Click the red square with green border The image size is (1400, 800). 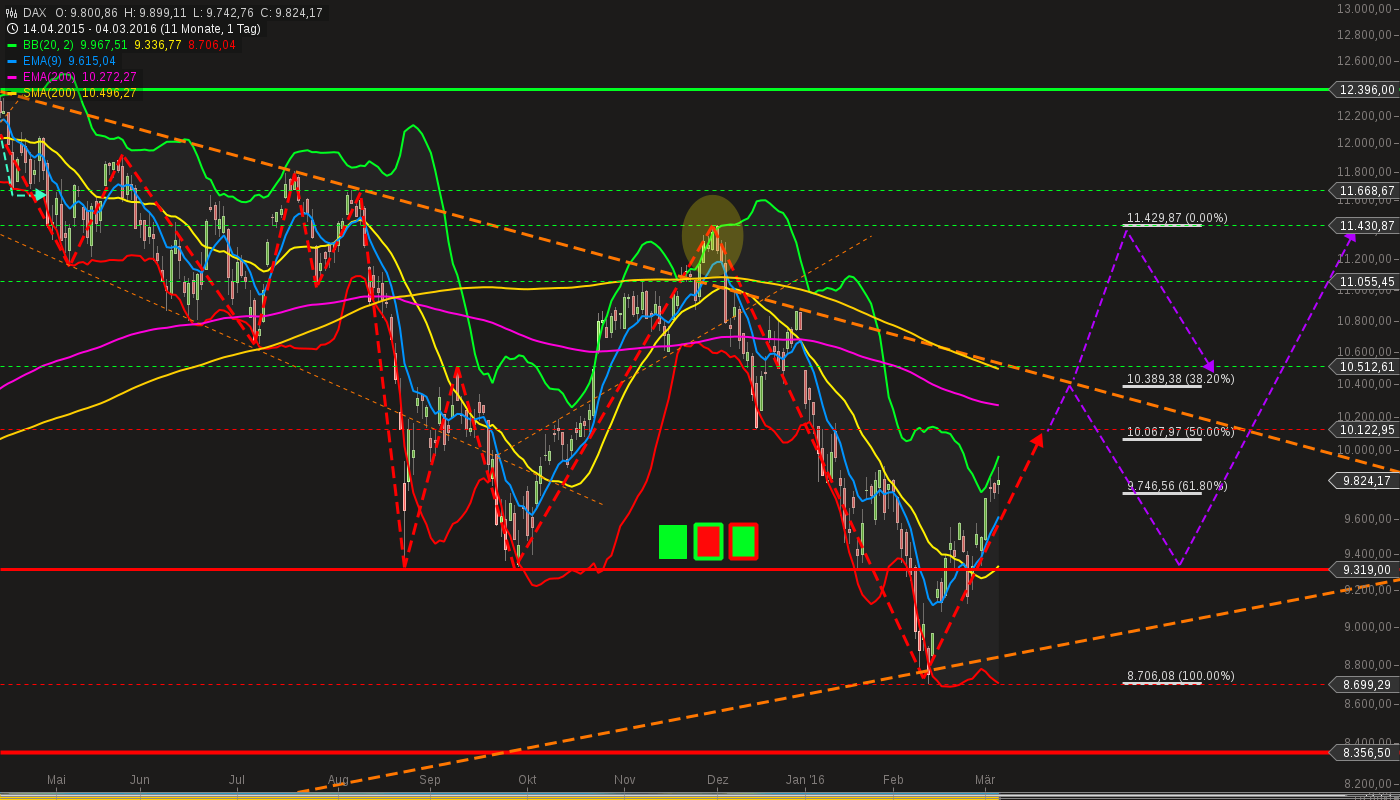(709, 542)
